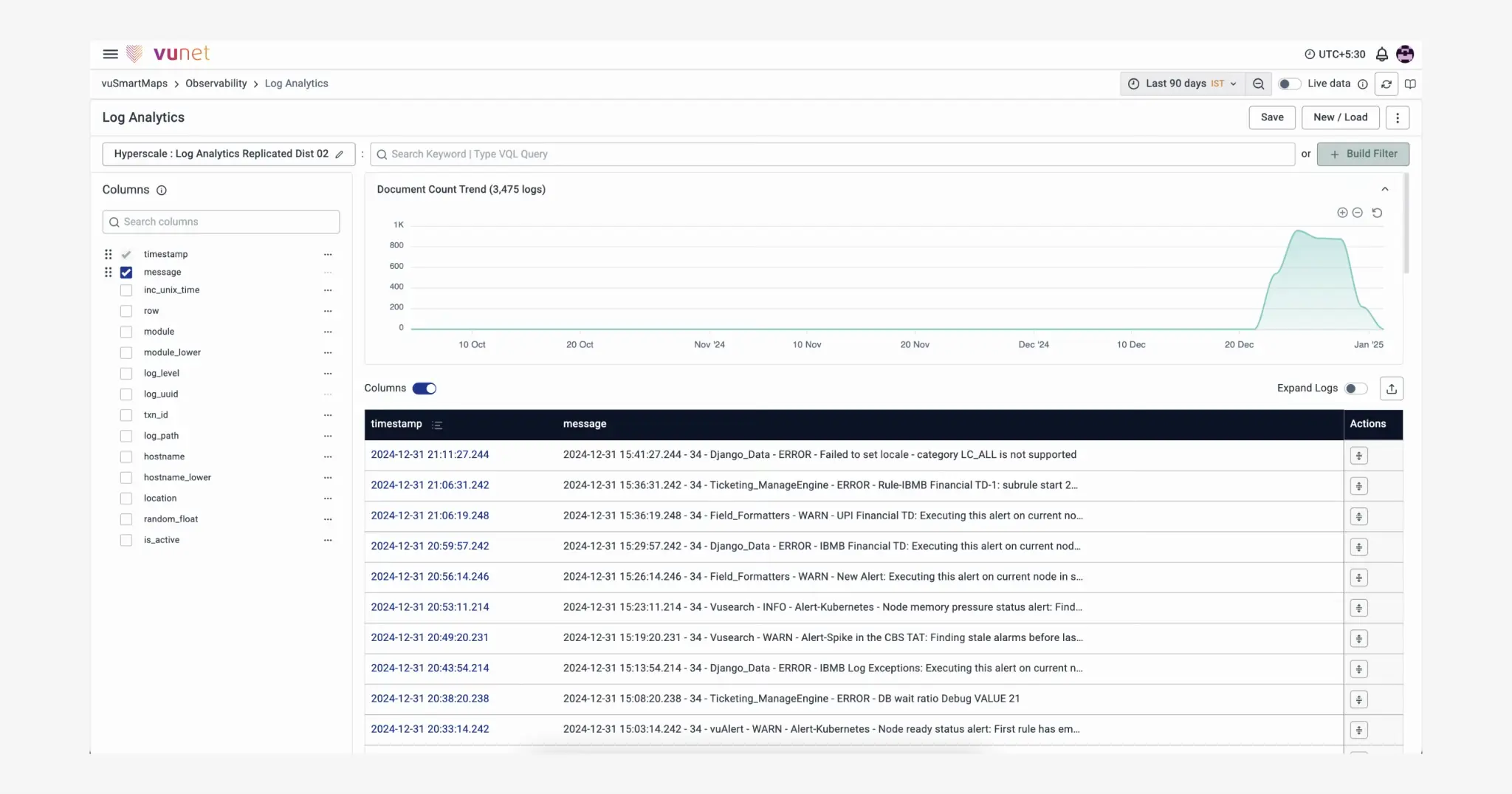
Task: Click the chart zoom-in plus icon
Action: (x=1342, y=213)
